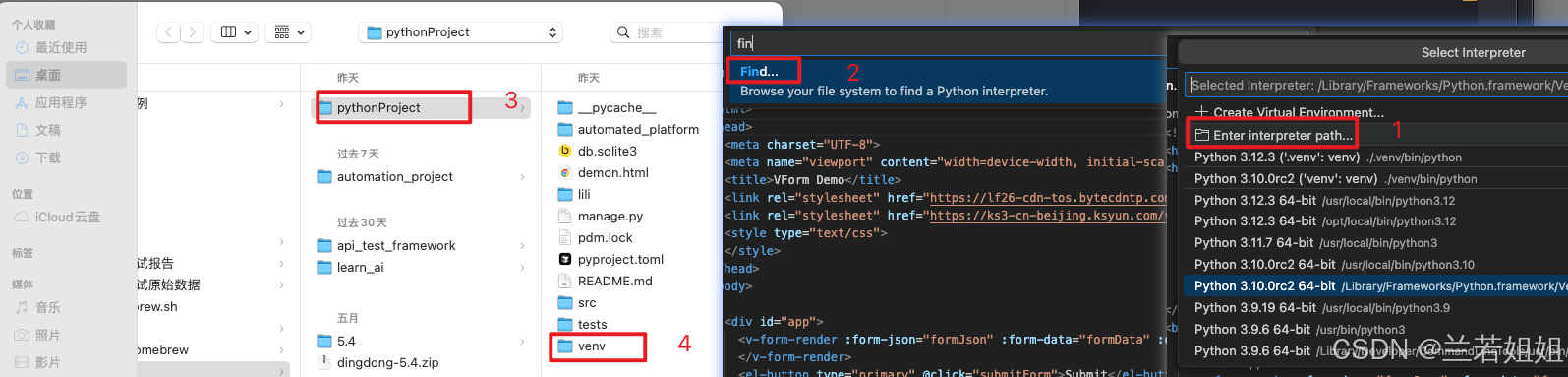Expand the api_test_framework folder chevron
This screenshot has height=377, width=1568.
(522, 245)
